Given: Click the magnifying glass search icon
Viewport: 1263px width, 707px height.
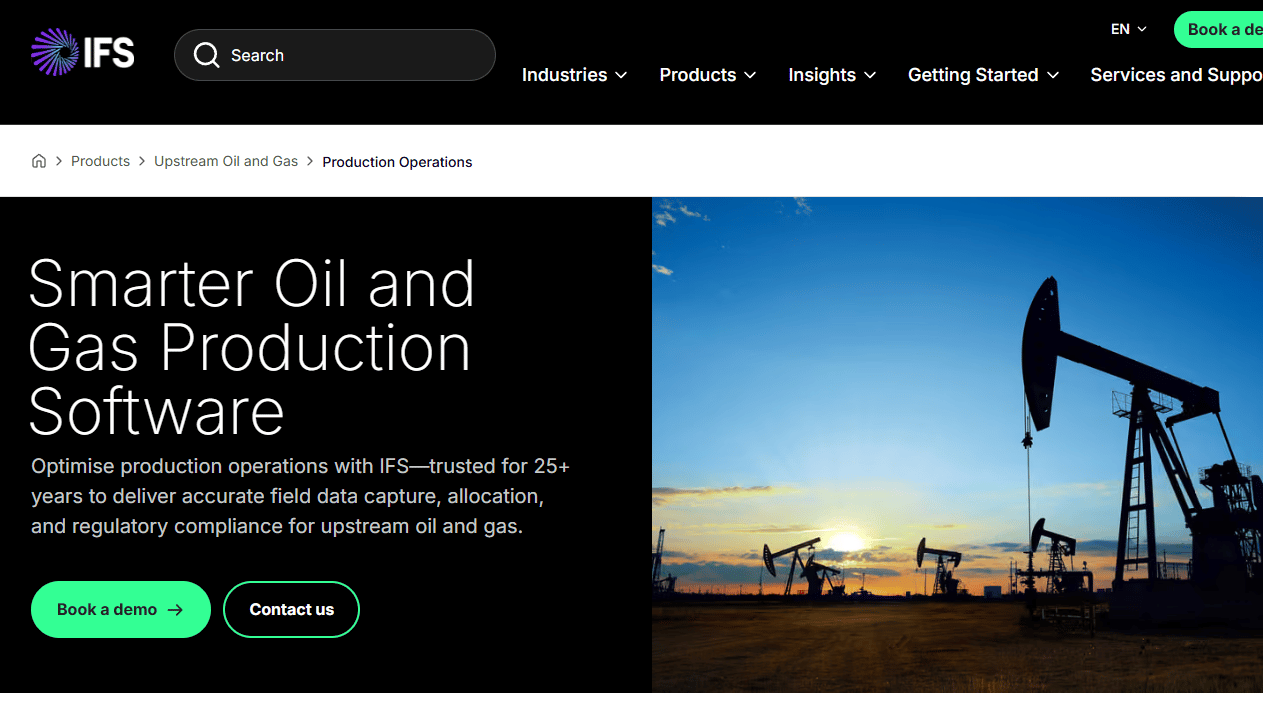Looking at the screenshot, I should coord(206,55).
